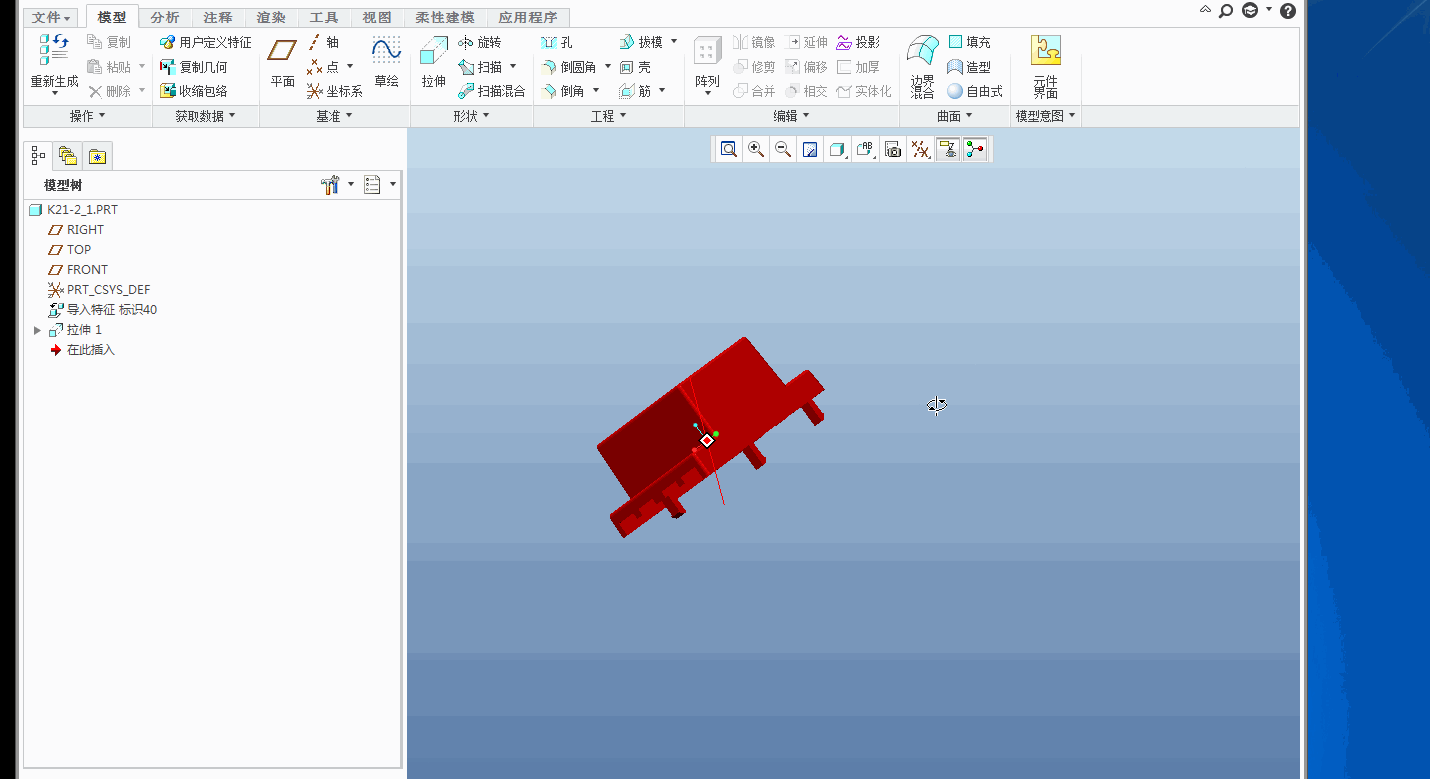Switch to the 分析 ribbon tab
This screenshot has height=779, width=1430.
[165, 18]
